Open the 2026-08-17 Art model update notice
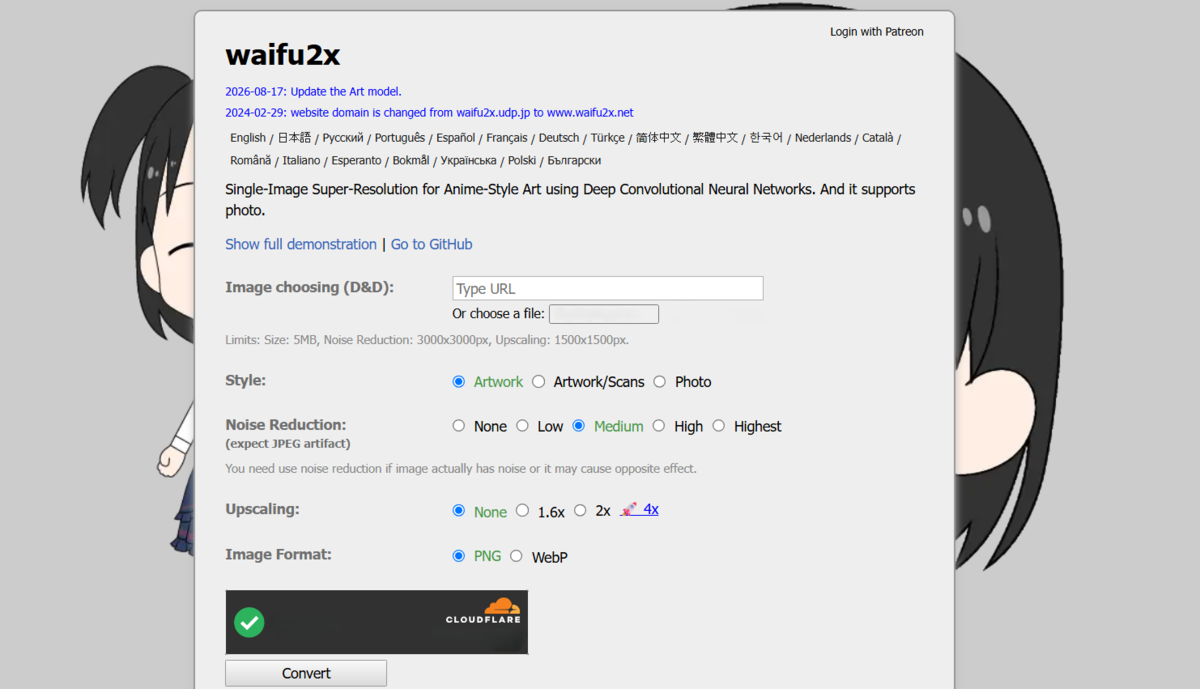 [313, 91]
